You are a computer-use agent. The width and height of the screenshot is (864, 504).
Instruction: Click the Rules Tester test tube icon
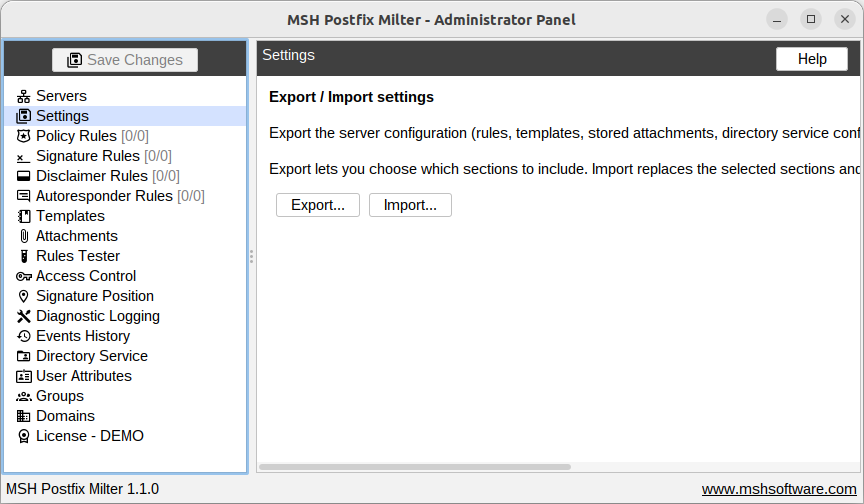[x=23, y=256]
